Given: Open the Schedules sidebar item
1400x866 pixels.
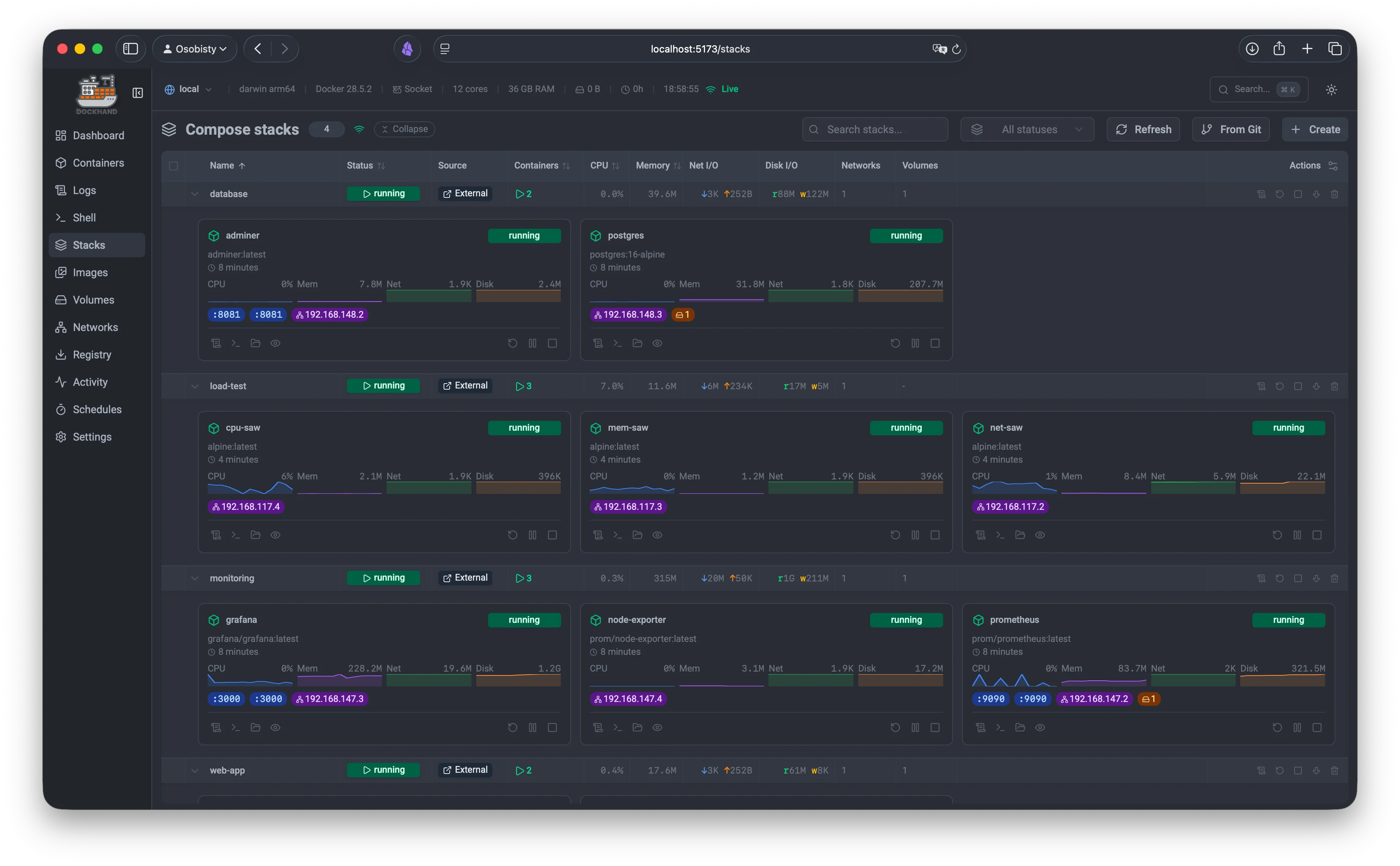Looking at the screenshot, I should [97, 409].
